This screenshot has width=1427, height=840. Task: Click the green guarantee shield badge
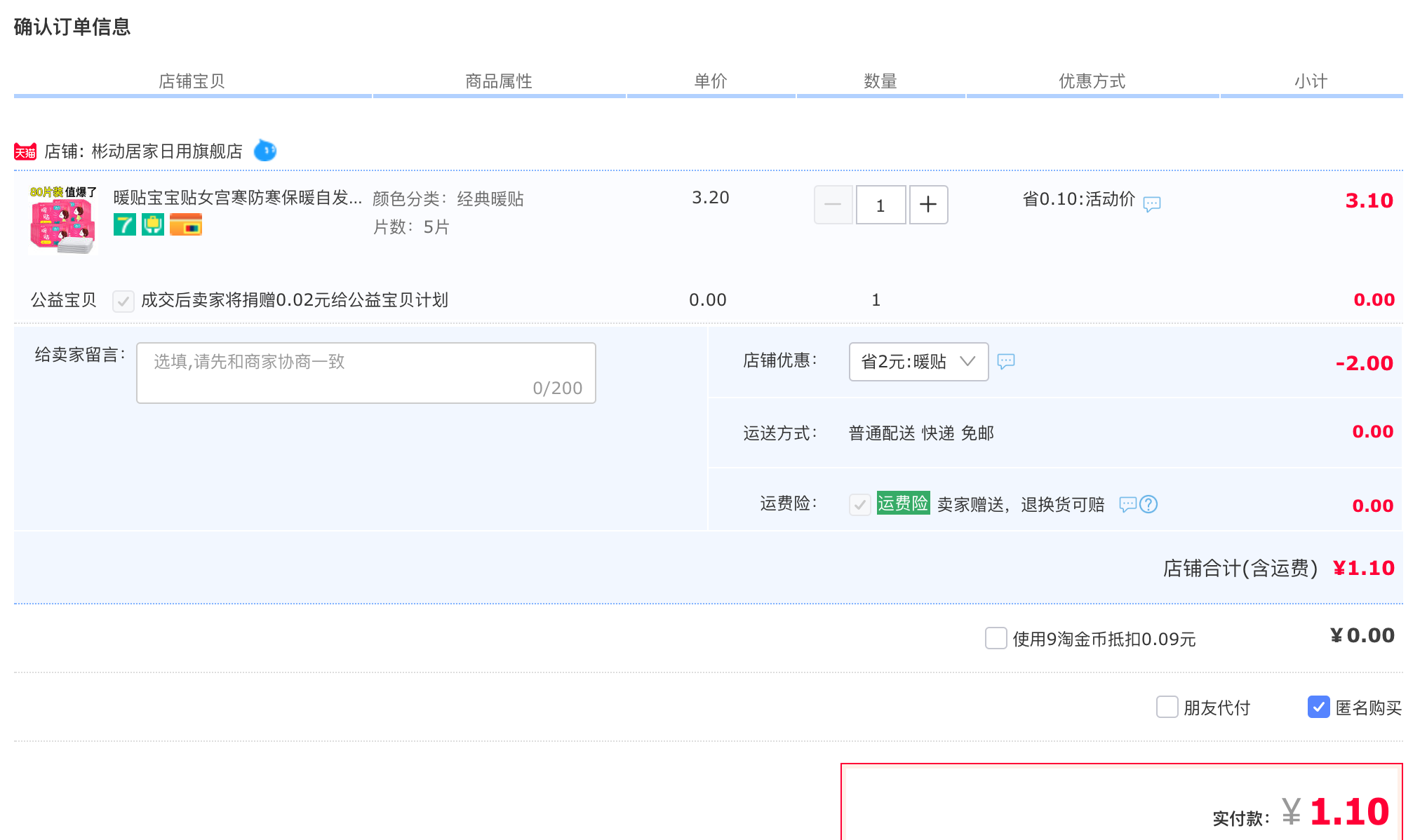[153, 224]
